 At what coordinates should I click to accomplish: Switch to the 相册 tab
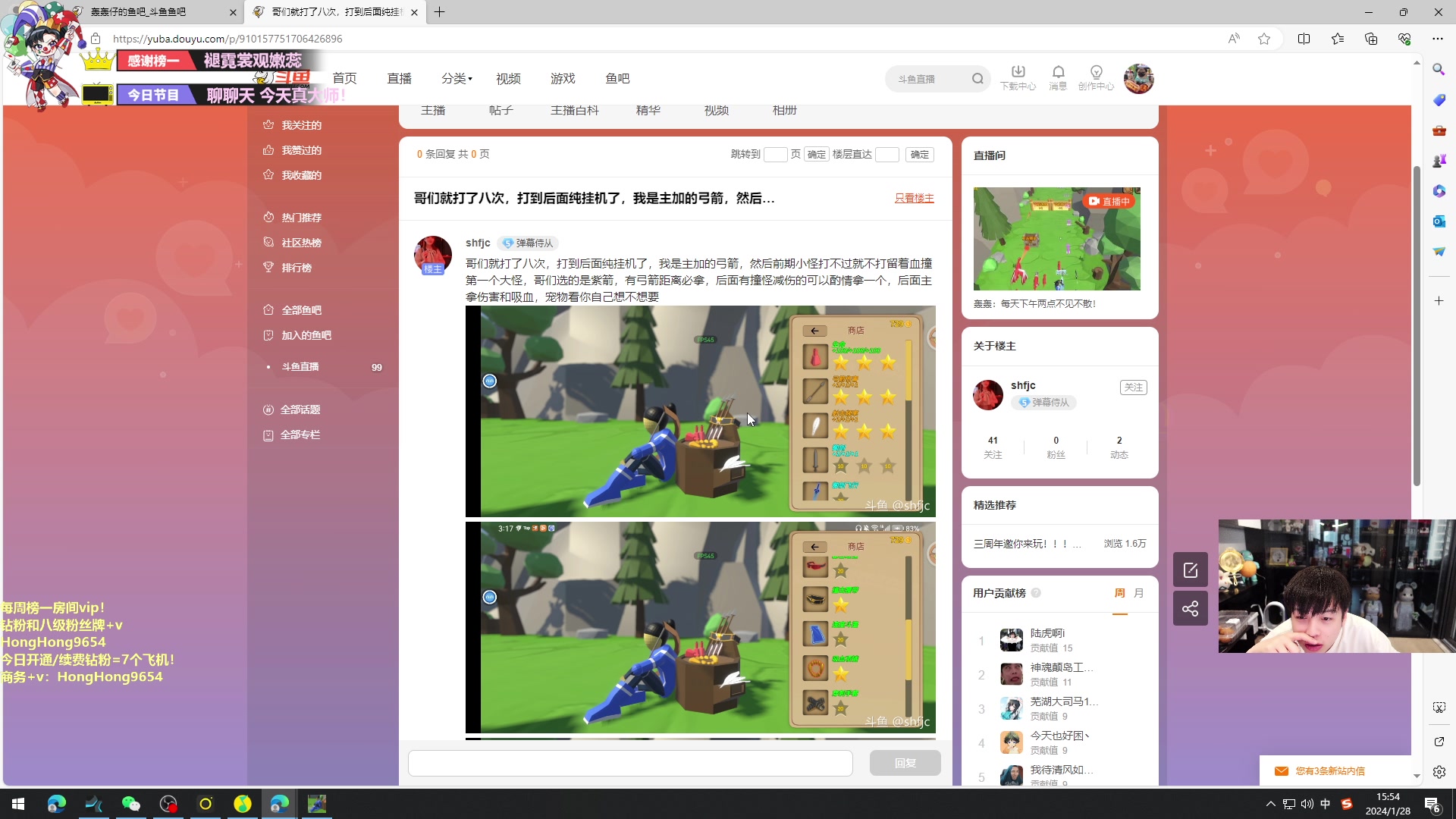785,110
